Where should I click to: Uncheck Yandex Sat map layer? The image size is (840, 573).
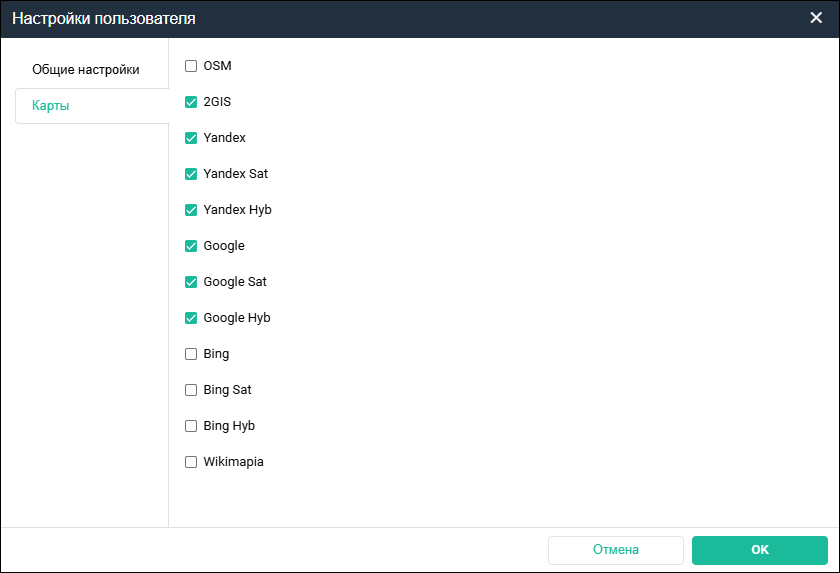pyautogui.click(x=191, y=174)
